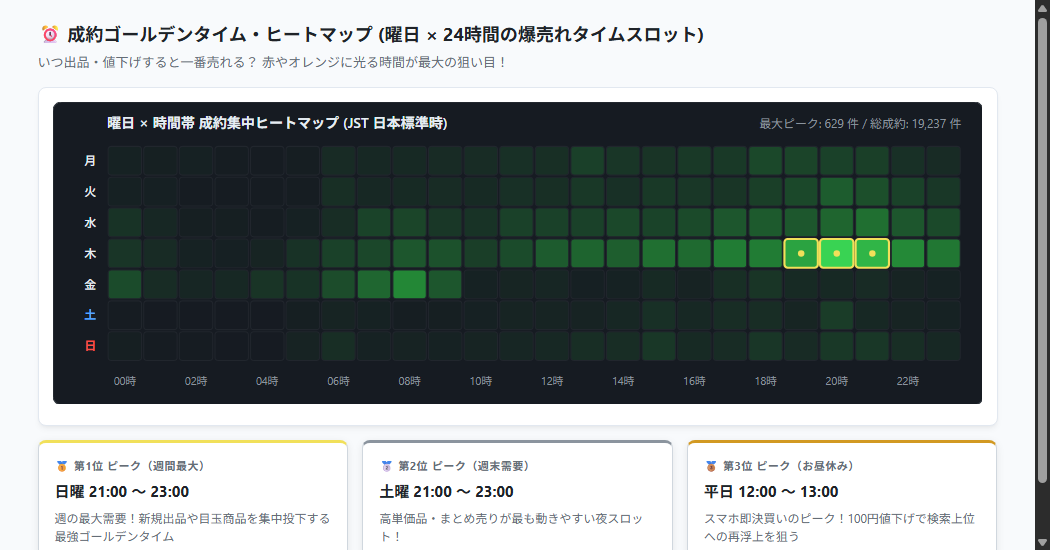
Task: Click the 16時 hour axis label
Action: 694,381
